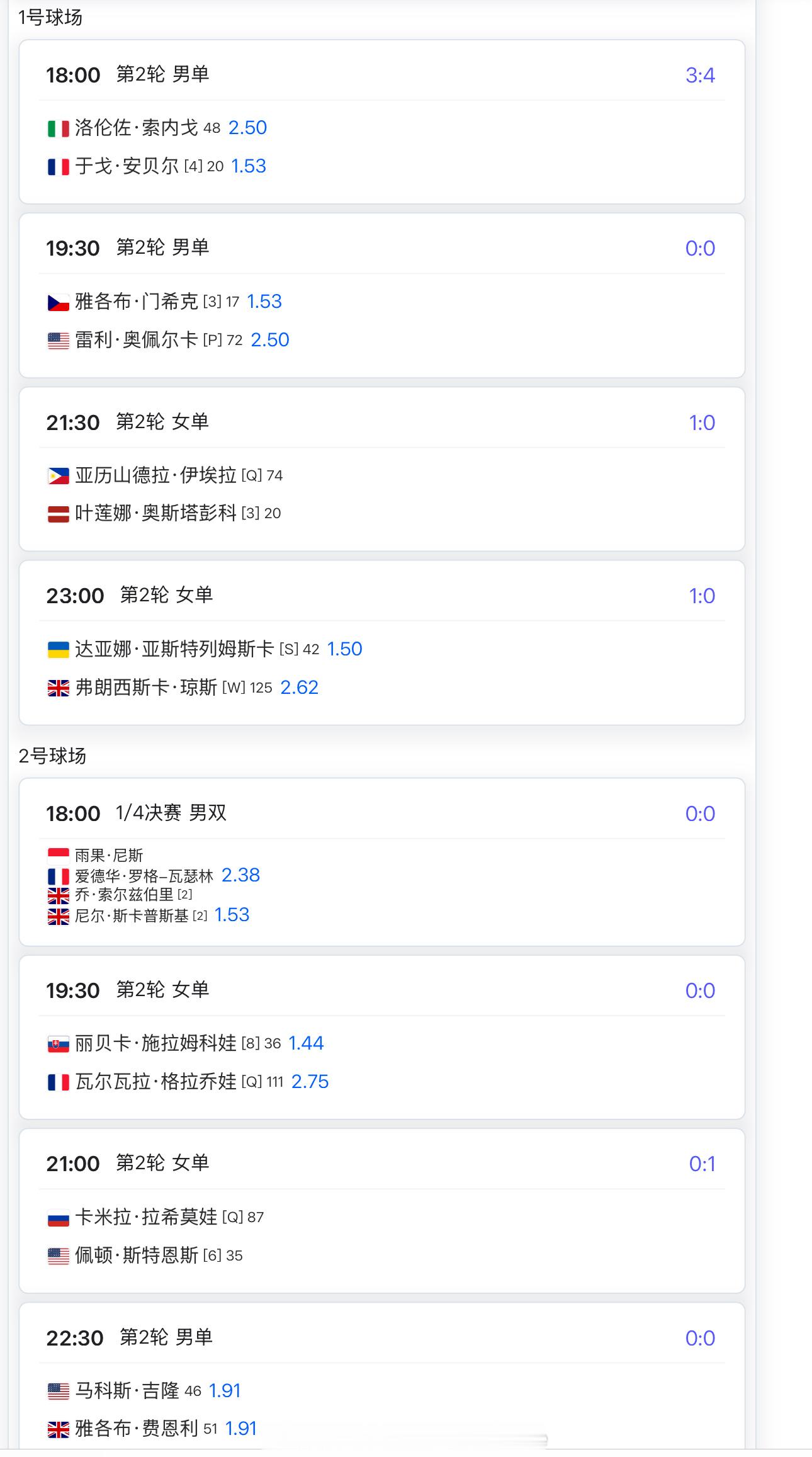Open the 3:4 score of the 18:00 match
This screenshot has height=1457, width=812.
(700, 76)
